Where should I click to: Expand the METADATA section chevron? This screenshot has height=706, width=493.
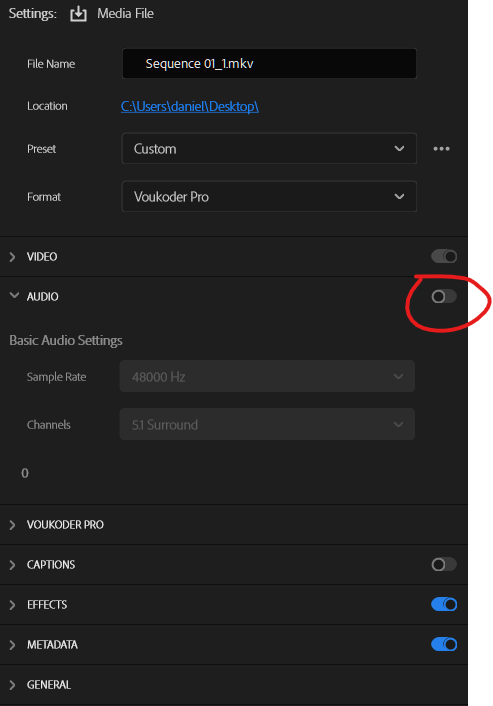[13, 645]
